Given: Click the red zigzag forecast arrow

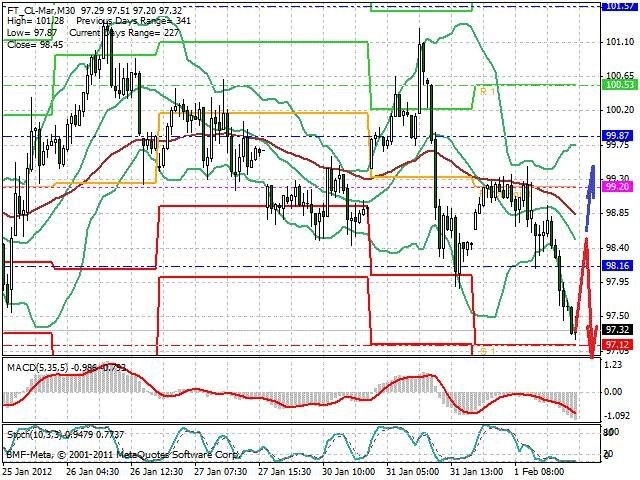Looking at the screenshot, I should [586, 298].
